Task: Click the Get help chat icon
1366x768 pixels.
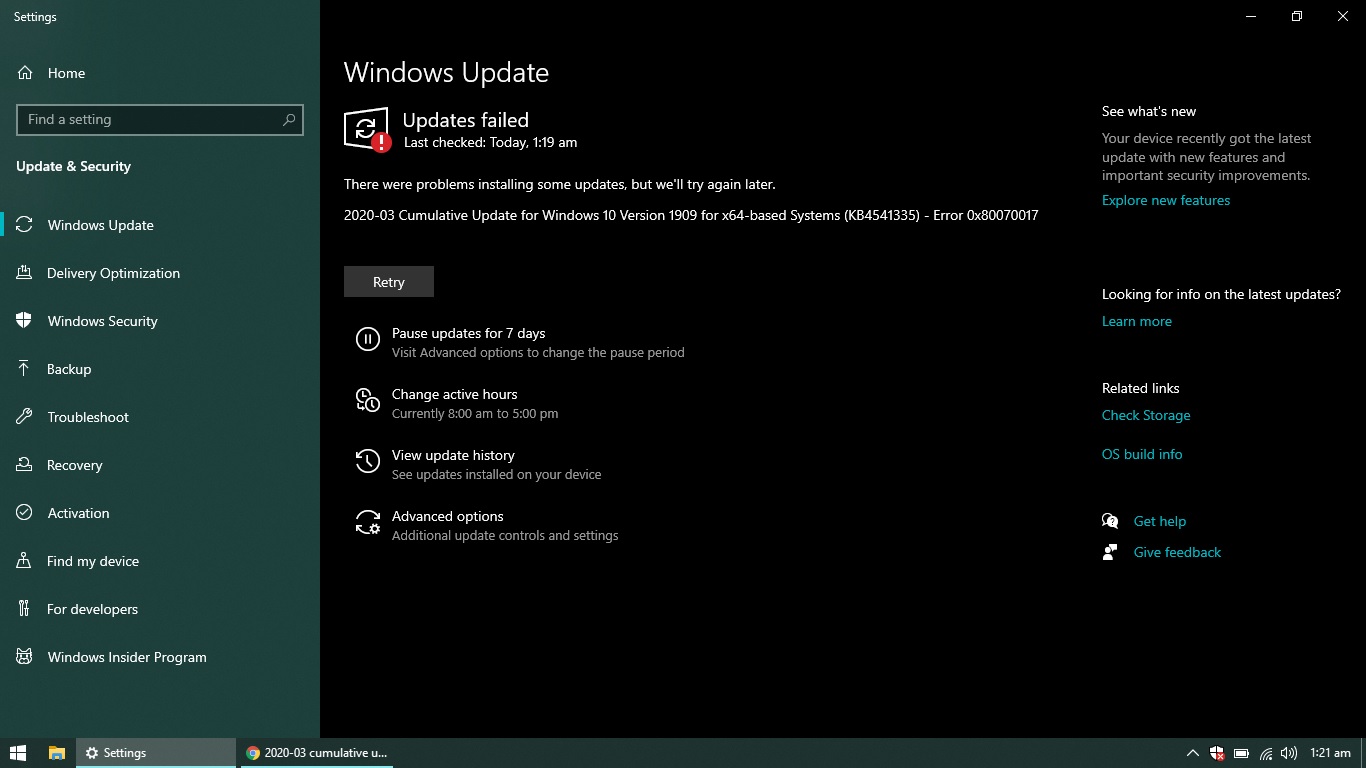Action: point(1110,521)
